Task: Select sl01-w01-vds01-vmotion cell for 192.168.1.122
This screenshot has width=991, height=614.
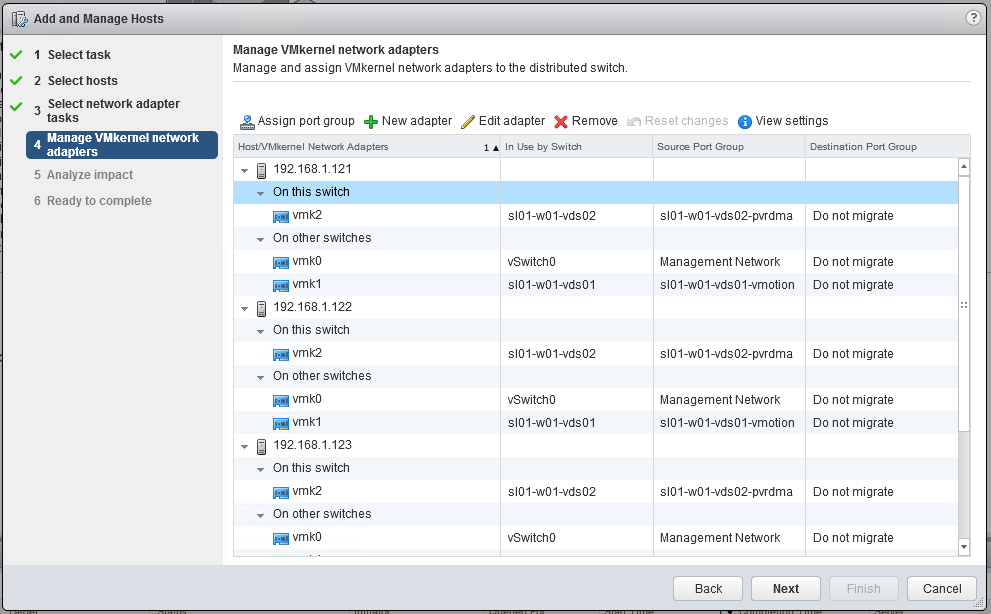Action: coord(727,422)
